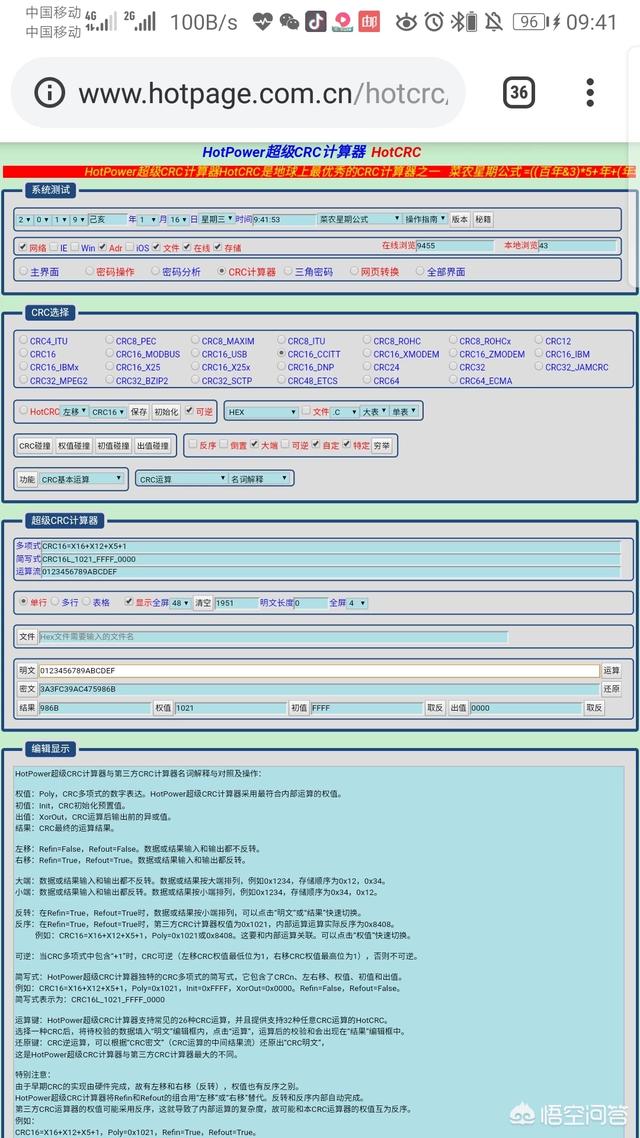Click the 清空 button
The width and height of the screenshot is (640, 1138).
point(203,603)
